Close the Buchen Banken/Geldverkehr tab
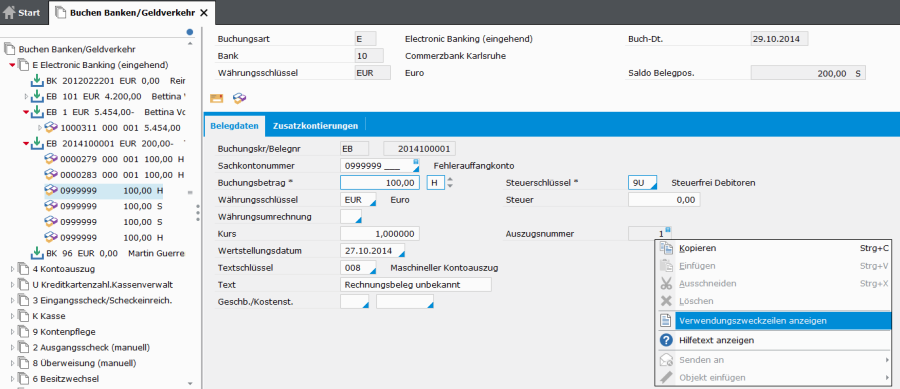Image resolution: width=900 pixels, height=389 pixels. [203, 12]
